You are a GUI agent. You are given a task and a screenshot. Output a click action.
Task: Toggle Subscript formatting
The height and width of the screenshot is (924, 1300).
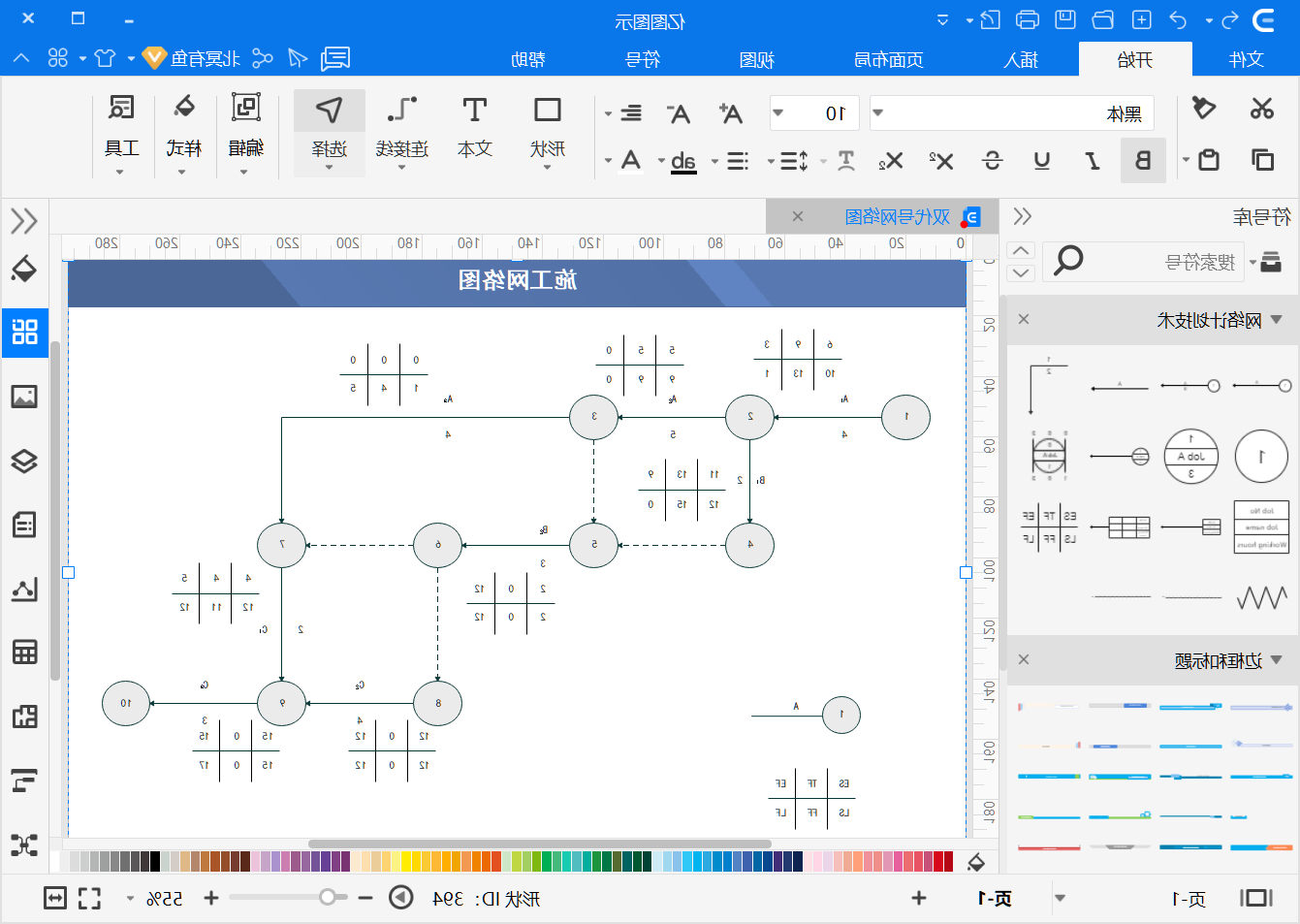[890, 160]
